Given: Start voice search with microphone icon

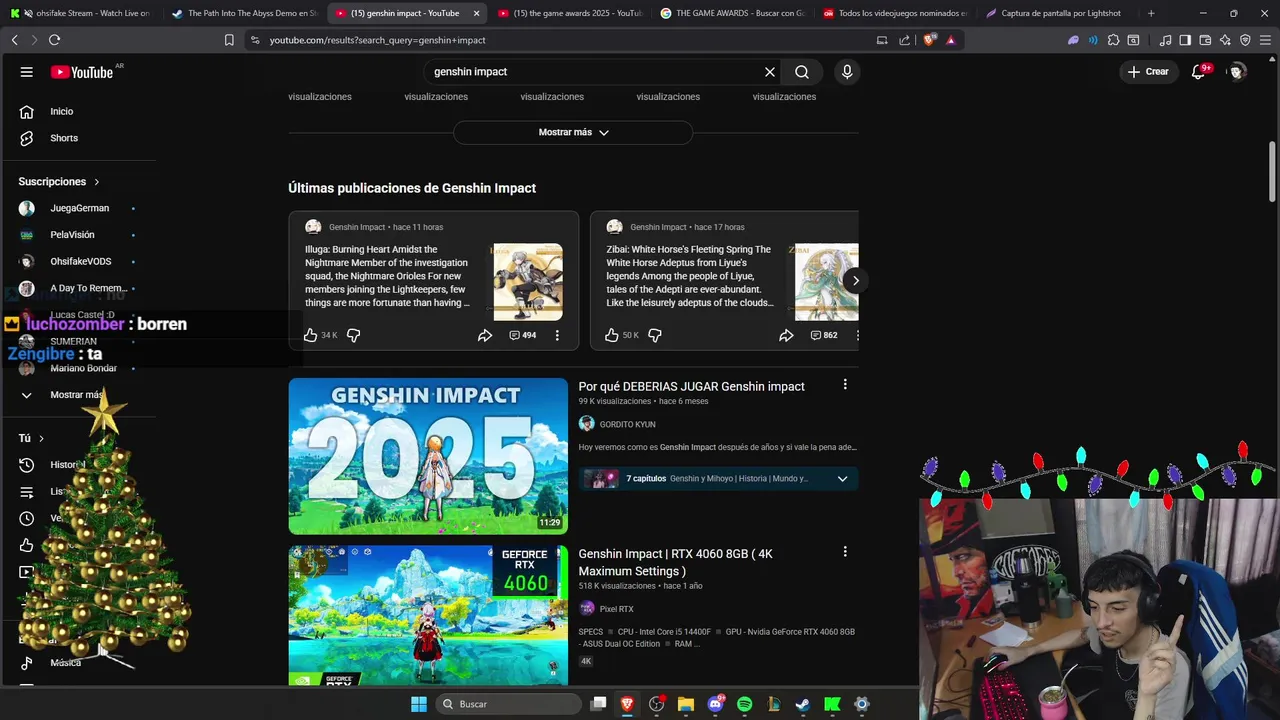Looking at the screenshot, I should pyautogui.click(x=847, y=72).
